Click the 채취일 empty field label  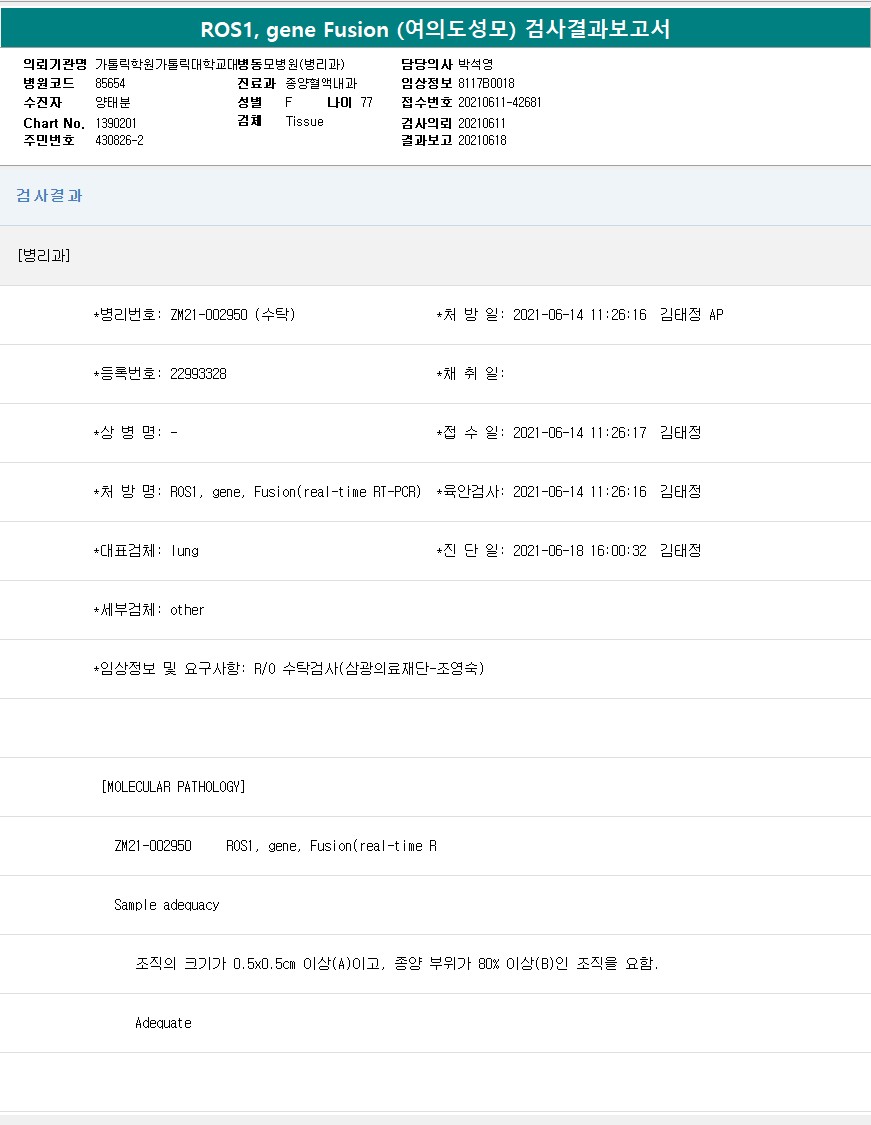470,374
